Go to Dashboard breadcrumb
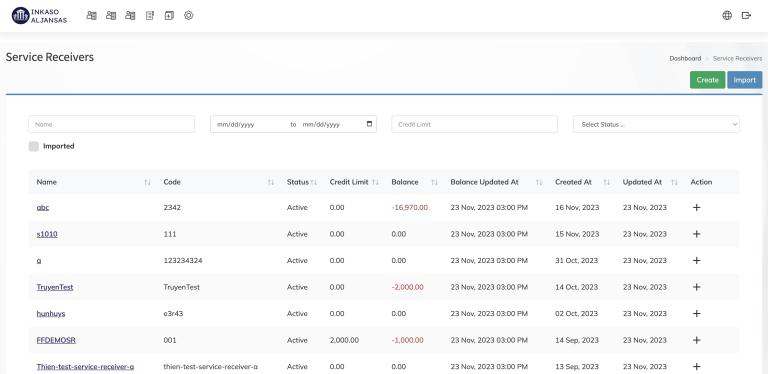Image resolution: width=768 pixels, height=374 pixels. [x=685, y=58]
